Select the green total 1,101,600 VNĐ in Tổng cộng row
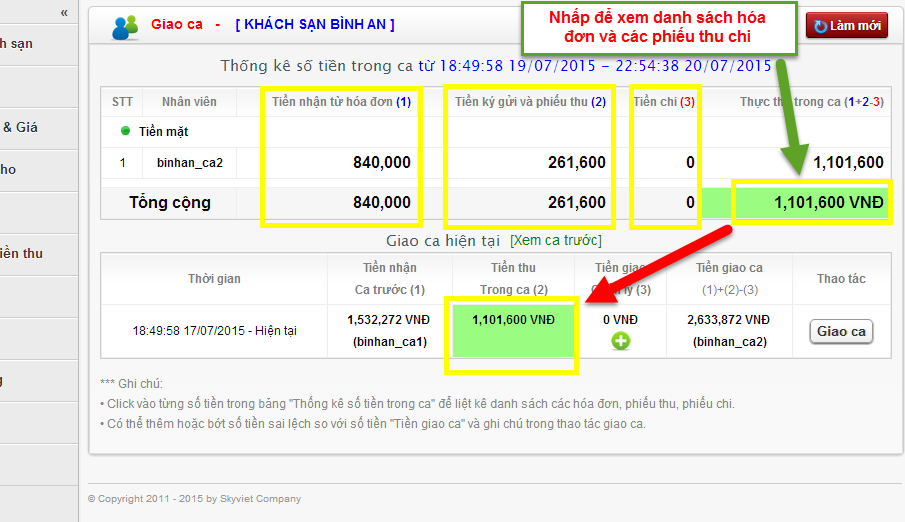The height and width of the screenshot is (522, 905). (828, 202)
